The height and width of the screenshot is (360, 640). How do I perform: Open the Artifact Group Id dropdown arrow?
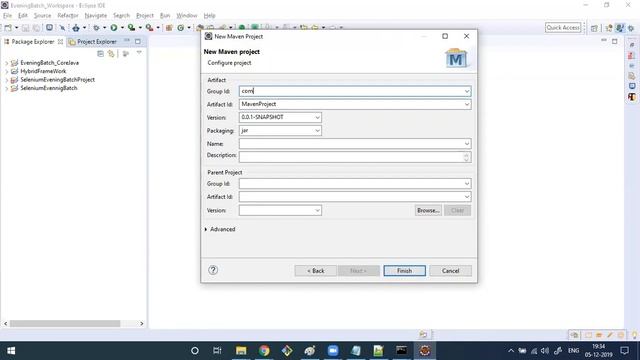467,91
